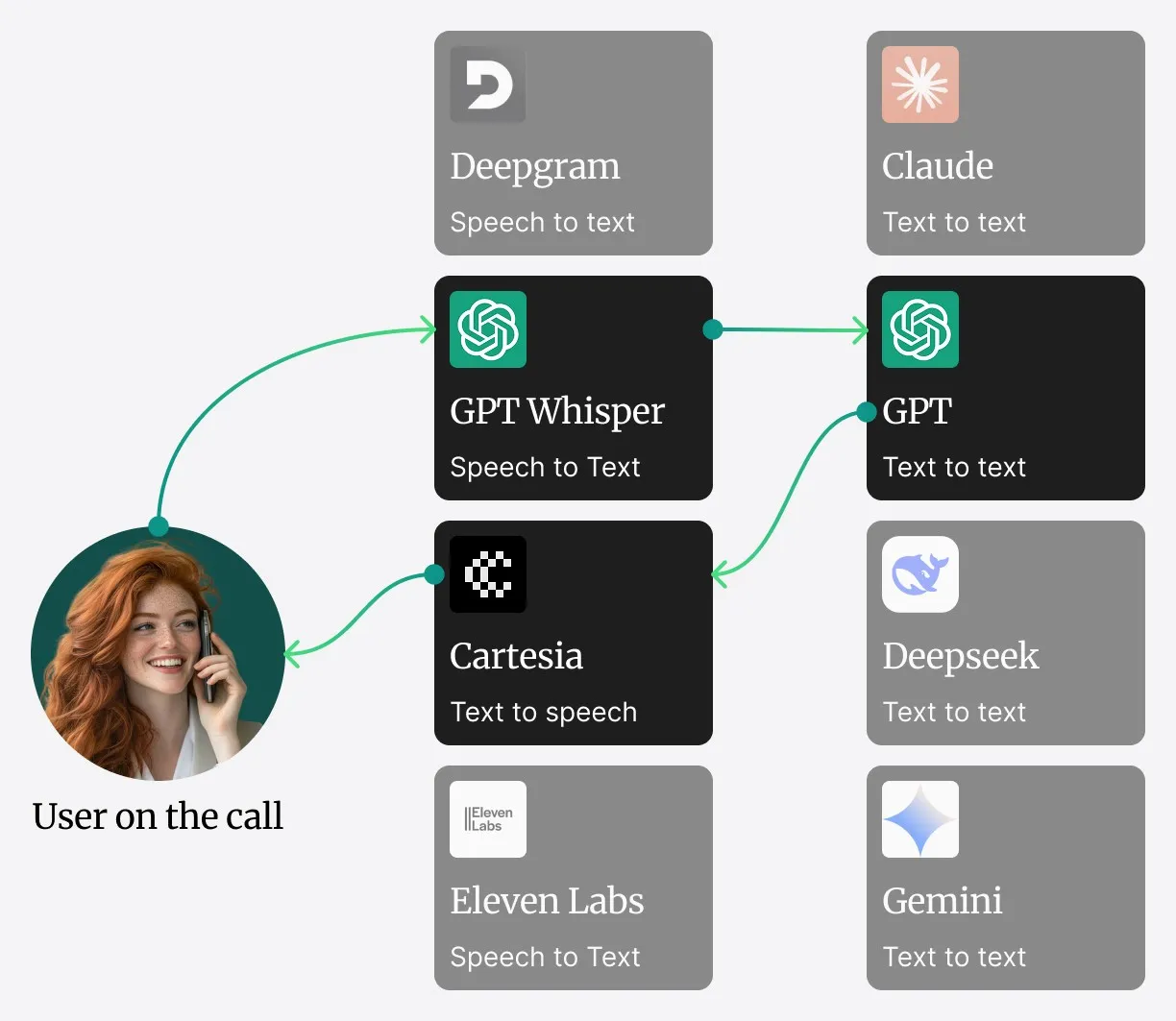Click the Gemini card
This screenshot has width=1176, height=1021.
[x=1005, y=877]
